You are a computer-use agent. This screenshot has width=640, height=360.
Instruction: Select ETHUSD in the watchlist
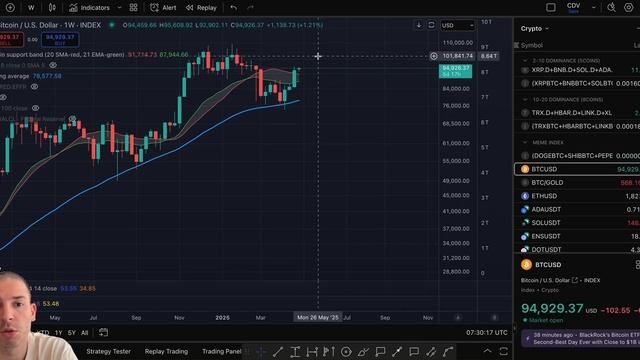pyautogui.click(x=577, y=196)
